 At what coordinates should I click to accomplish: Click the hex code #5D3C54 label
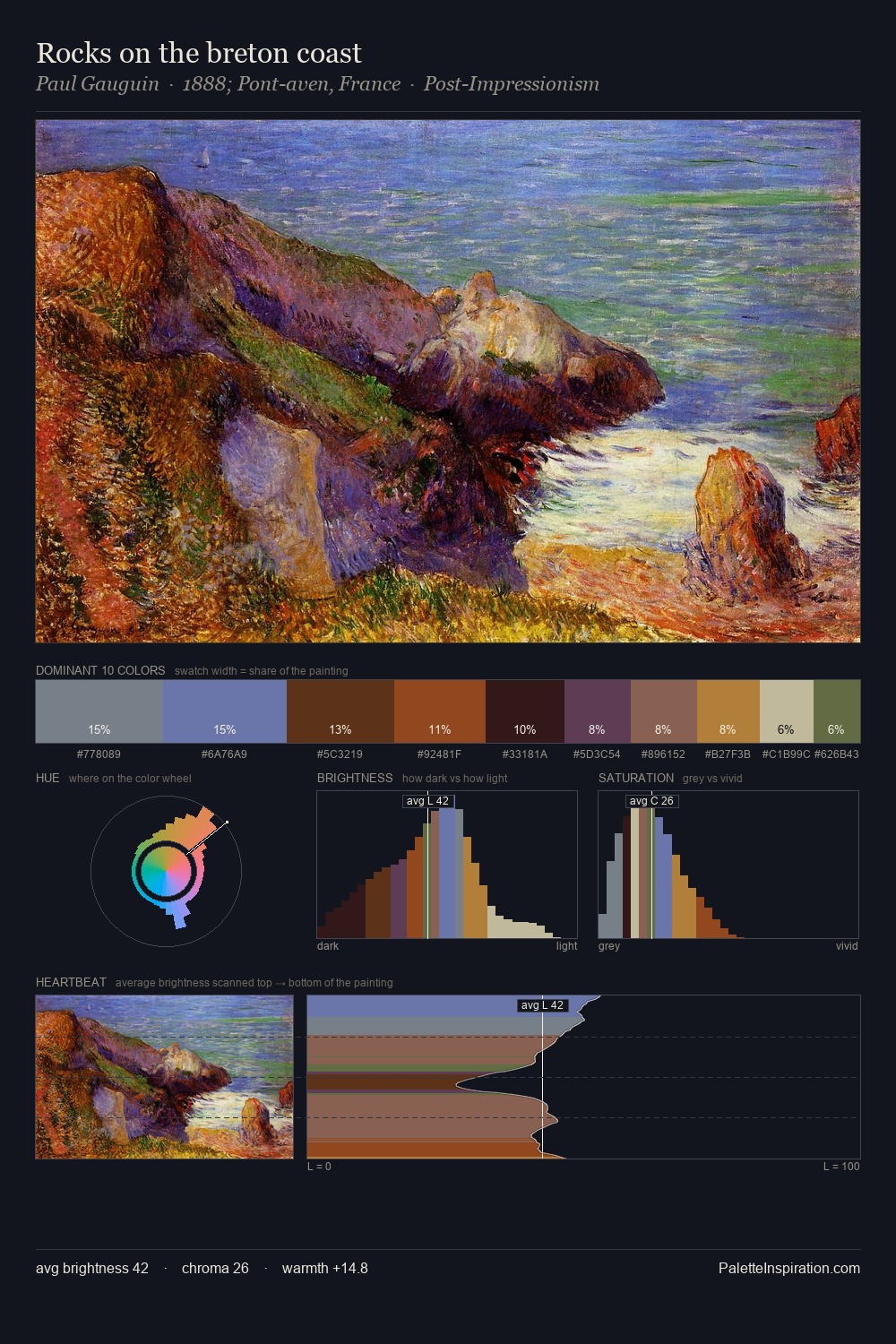click(x=597, y=754)
